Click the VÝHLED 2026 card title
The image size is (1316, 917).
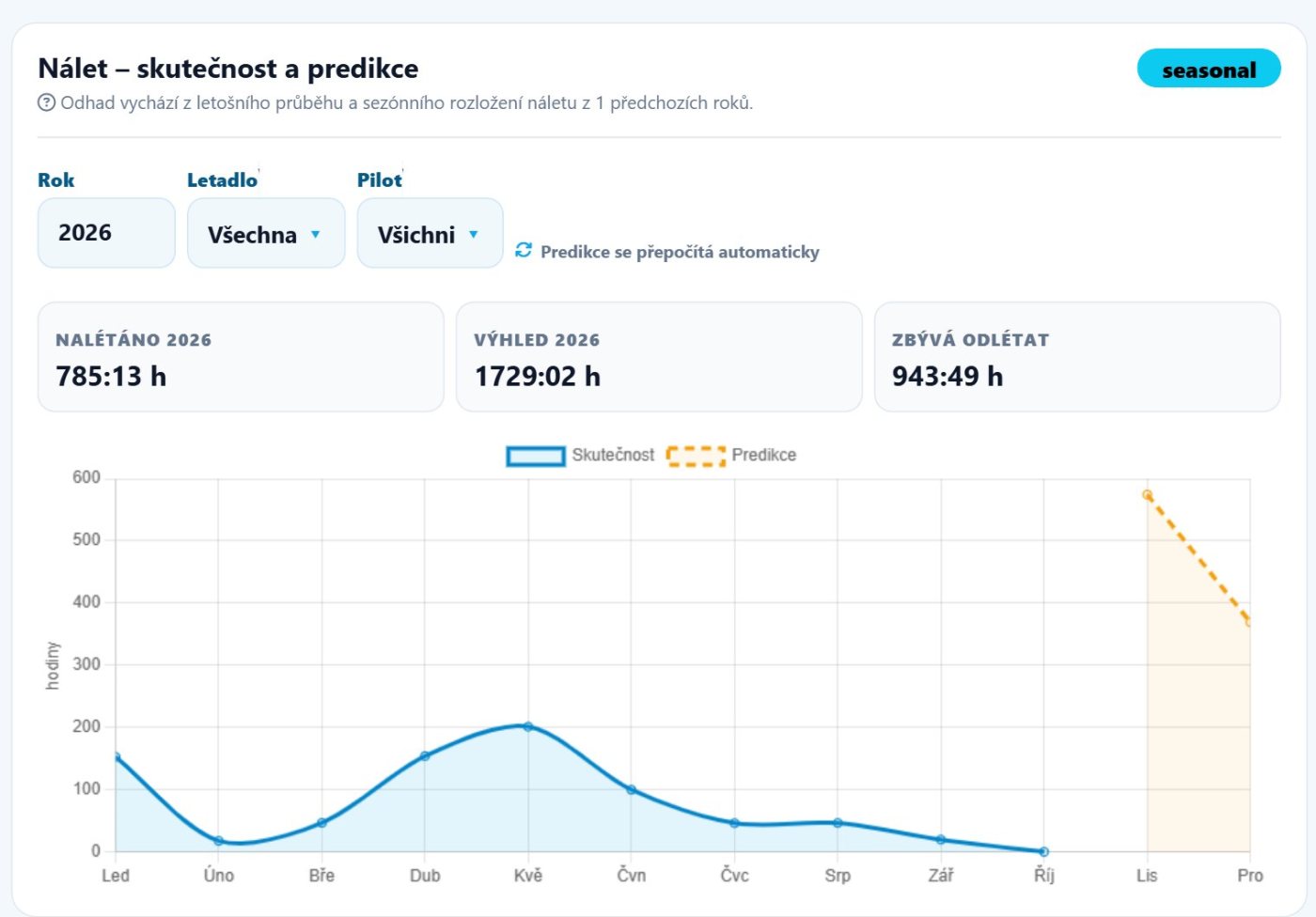point(537,340)
